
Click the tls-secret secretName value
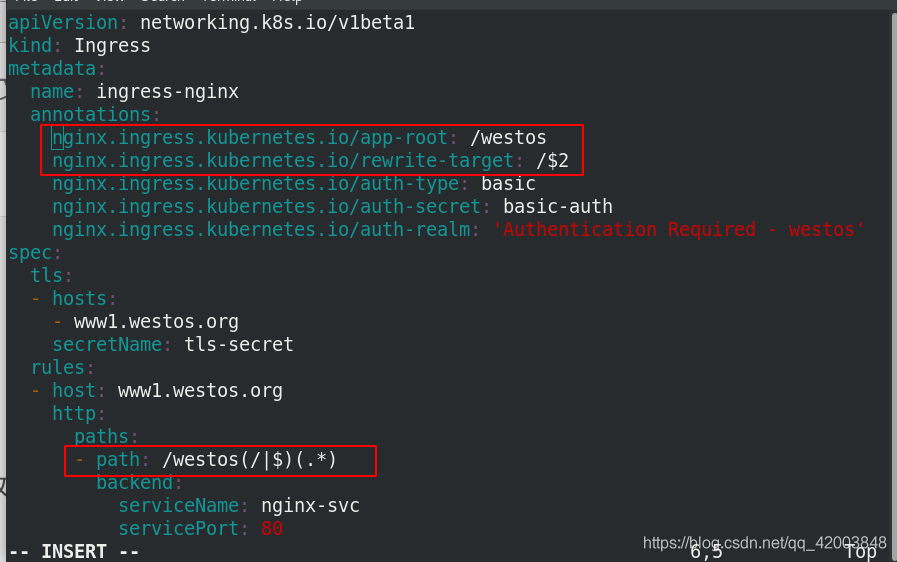pos(239,345)
